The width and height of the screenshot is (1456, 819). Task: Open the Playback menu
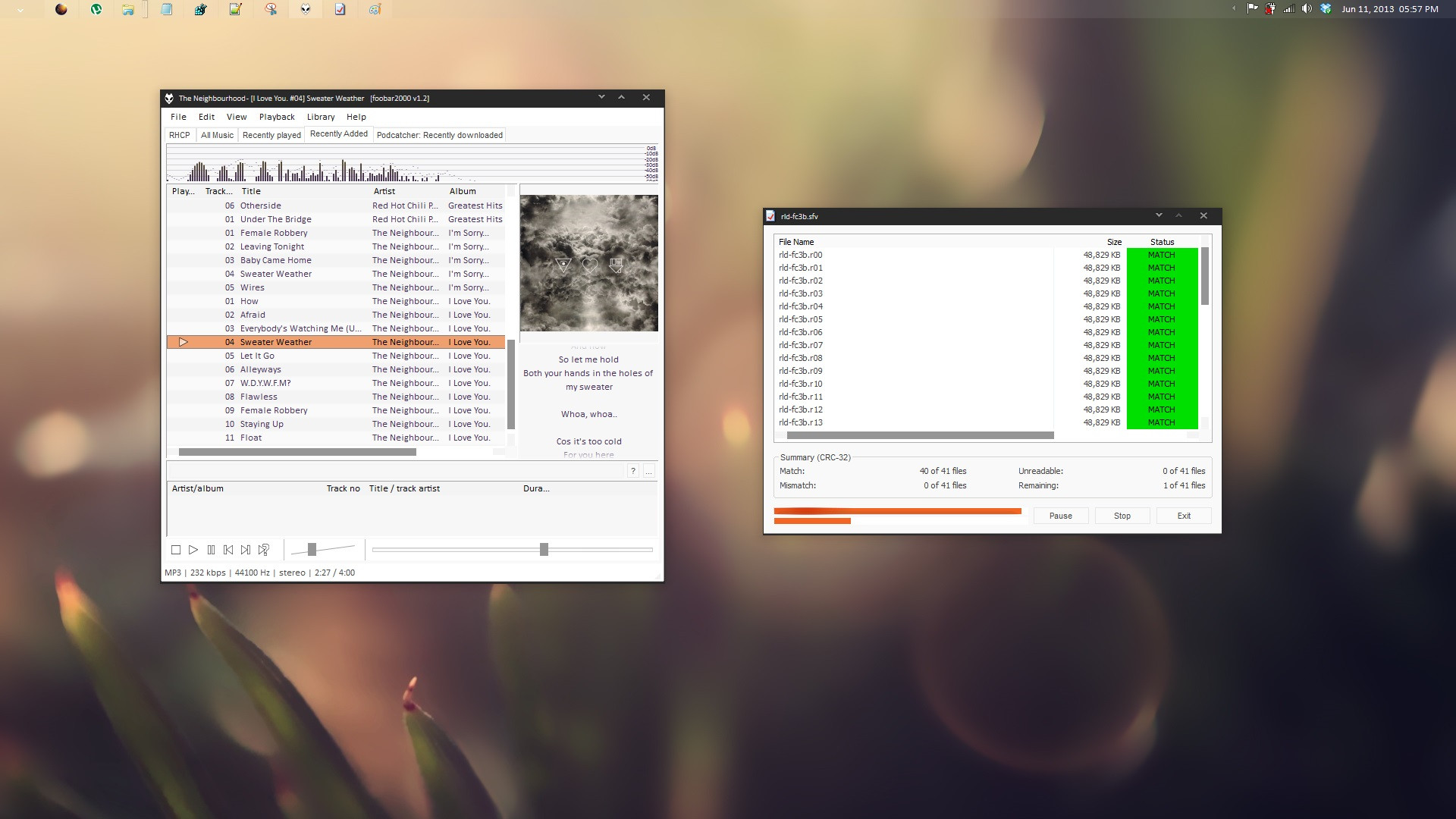click(277, 117)
